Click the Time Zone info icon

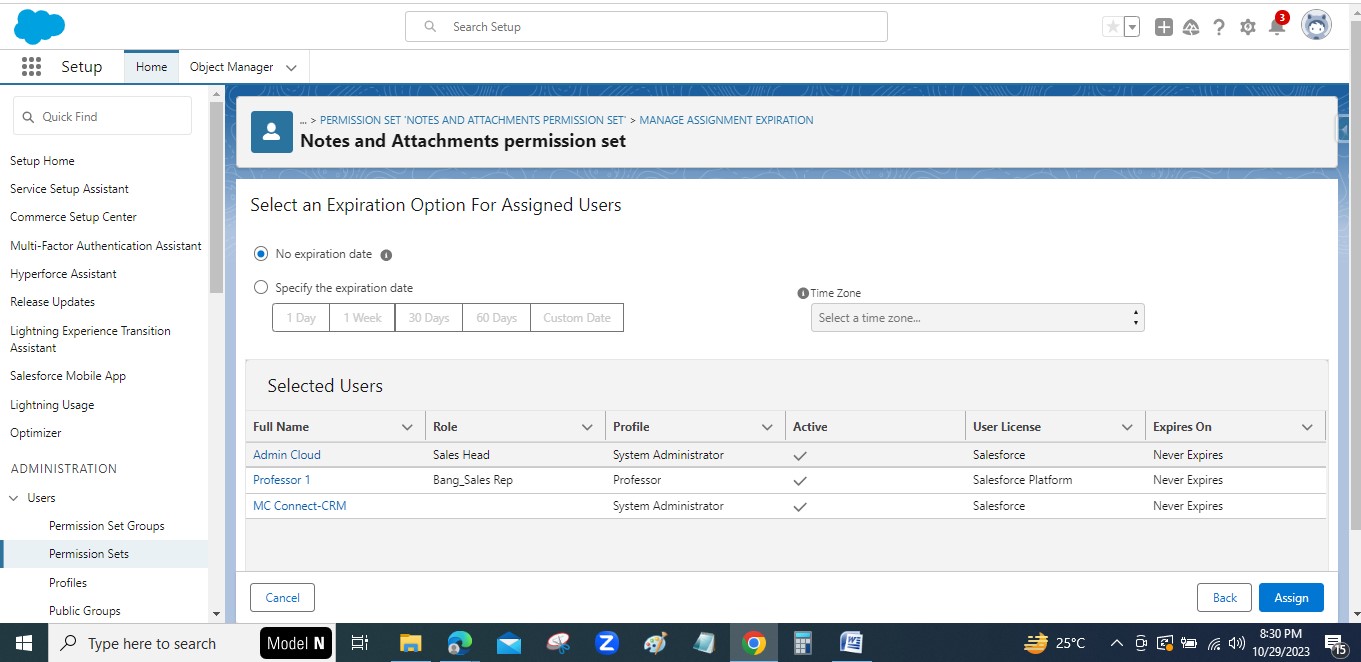tap(803, 293)
